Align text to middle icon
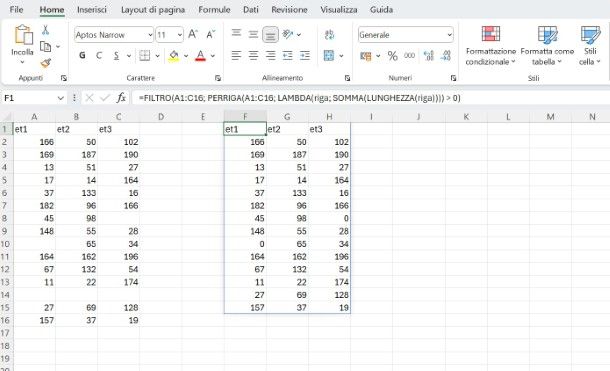Viewport: 610px width, 371px height. 253,35
